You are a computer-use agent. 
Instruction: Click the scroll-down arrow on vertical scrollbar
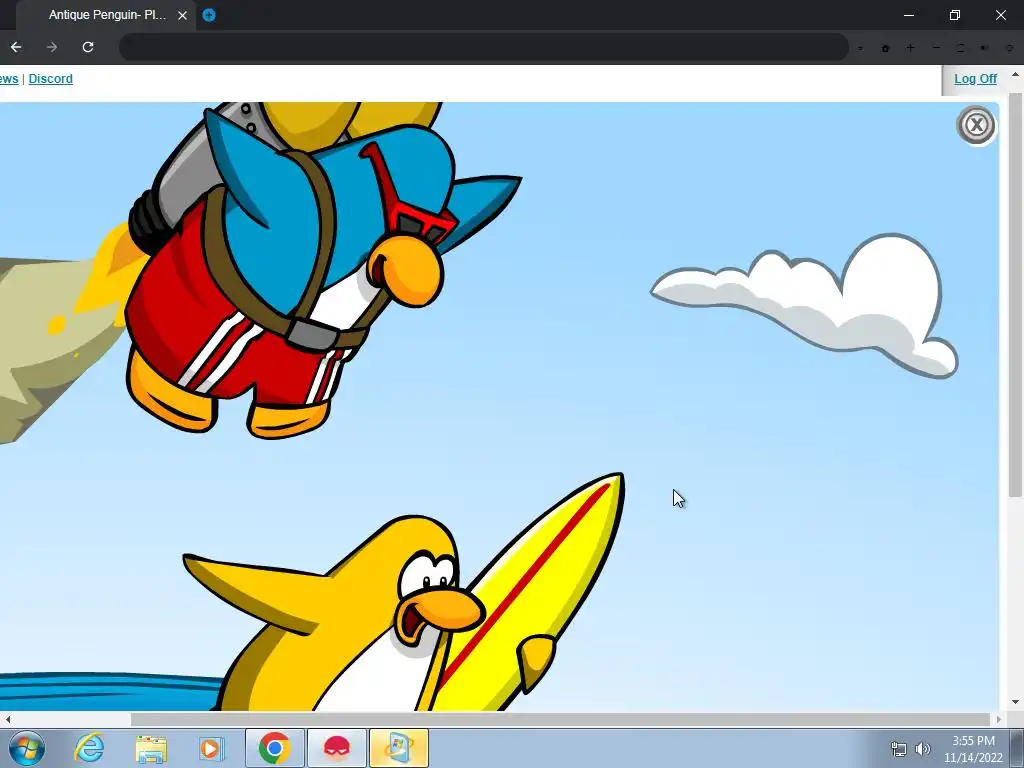click(x=1015, y=703)
